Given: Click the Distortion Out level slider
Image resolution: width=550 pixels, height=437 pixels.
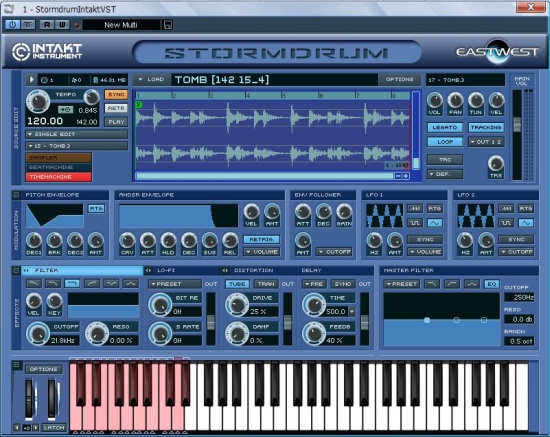Looking at the screenshot, I should tap(288, 322).
